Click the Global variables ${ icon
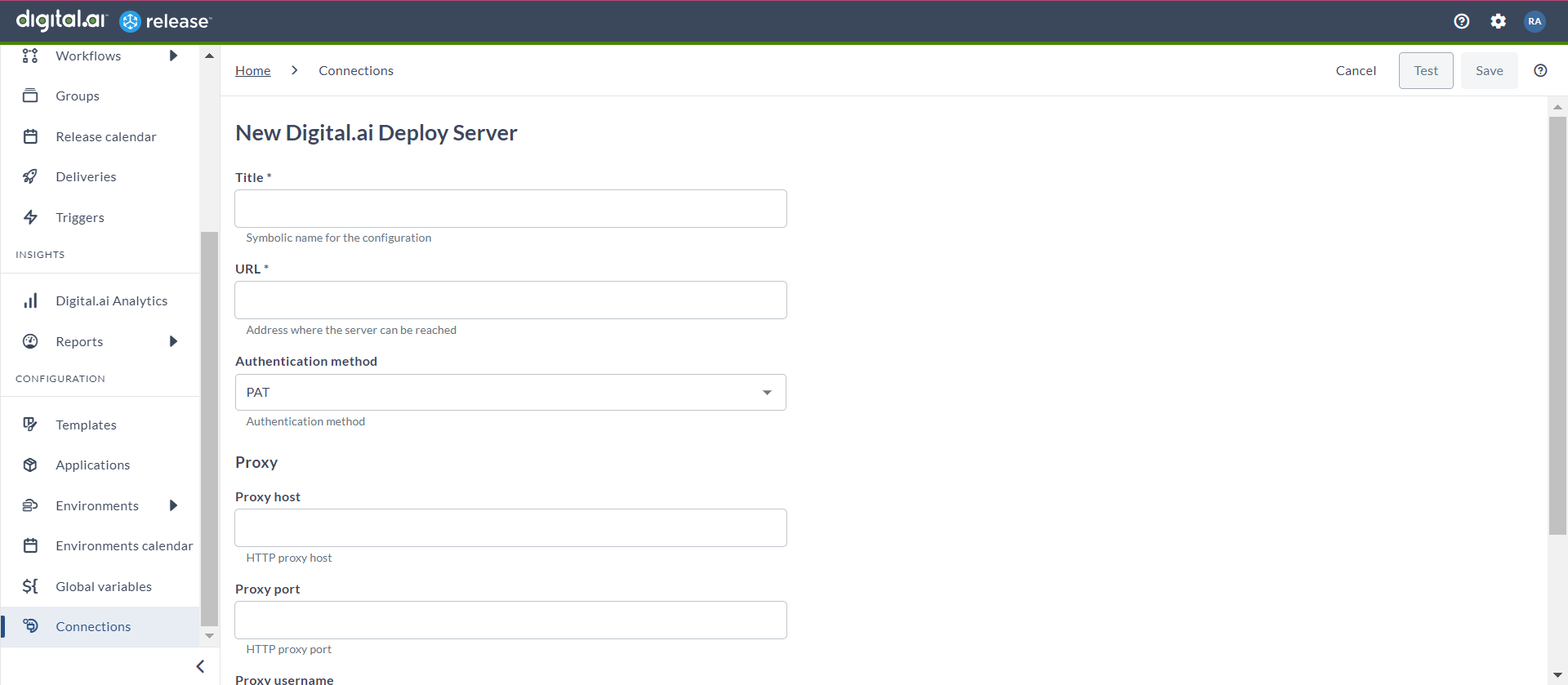The height and width of the screenshot is (685, 1568). tap(30, 586)
